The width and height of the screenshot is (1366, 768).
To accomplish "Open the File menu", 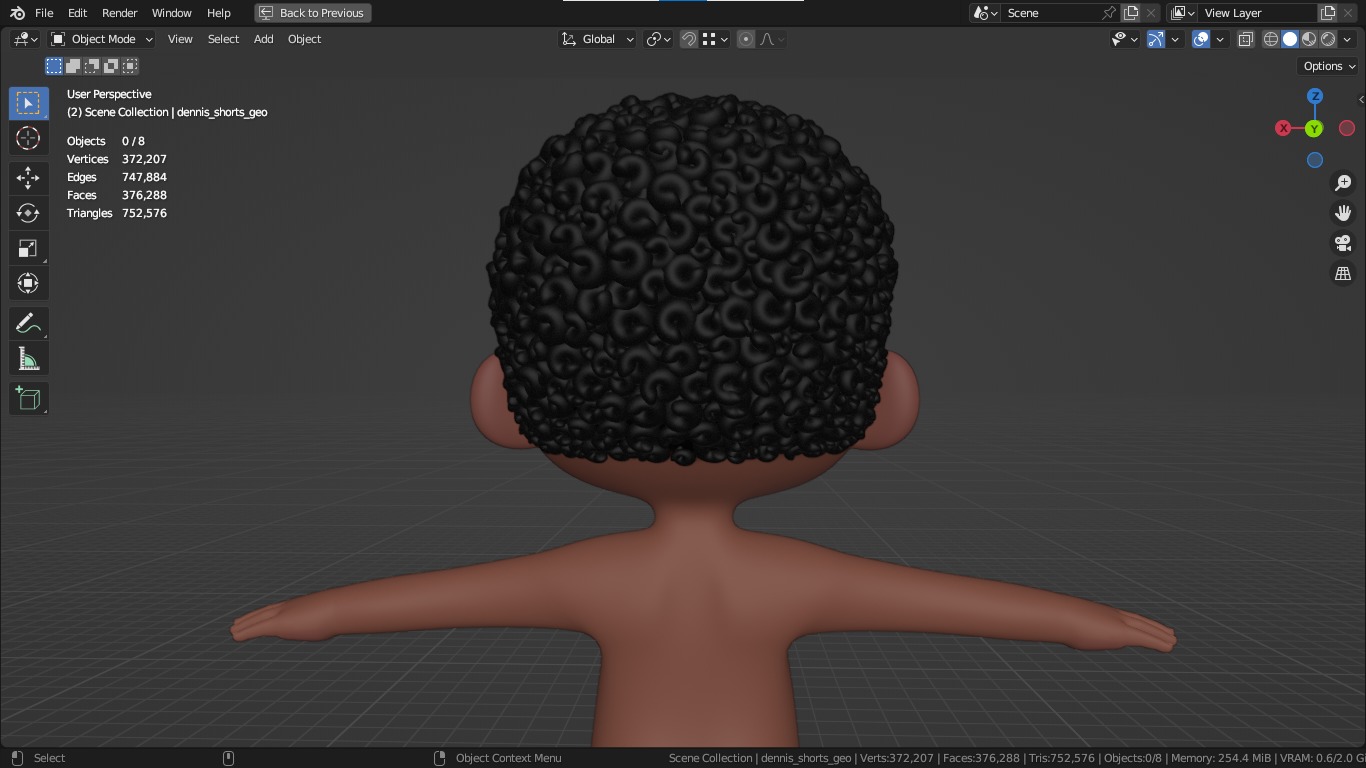I will [x=44, y=13].
